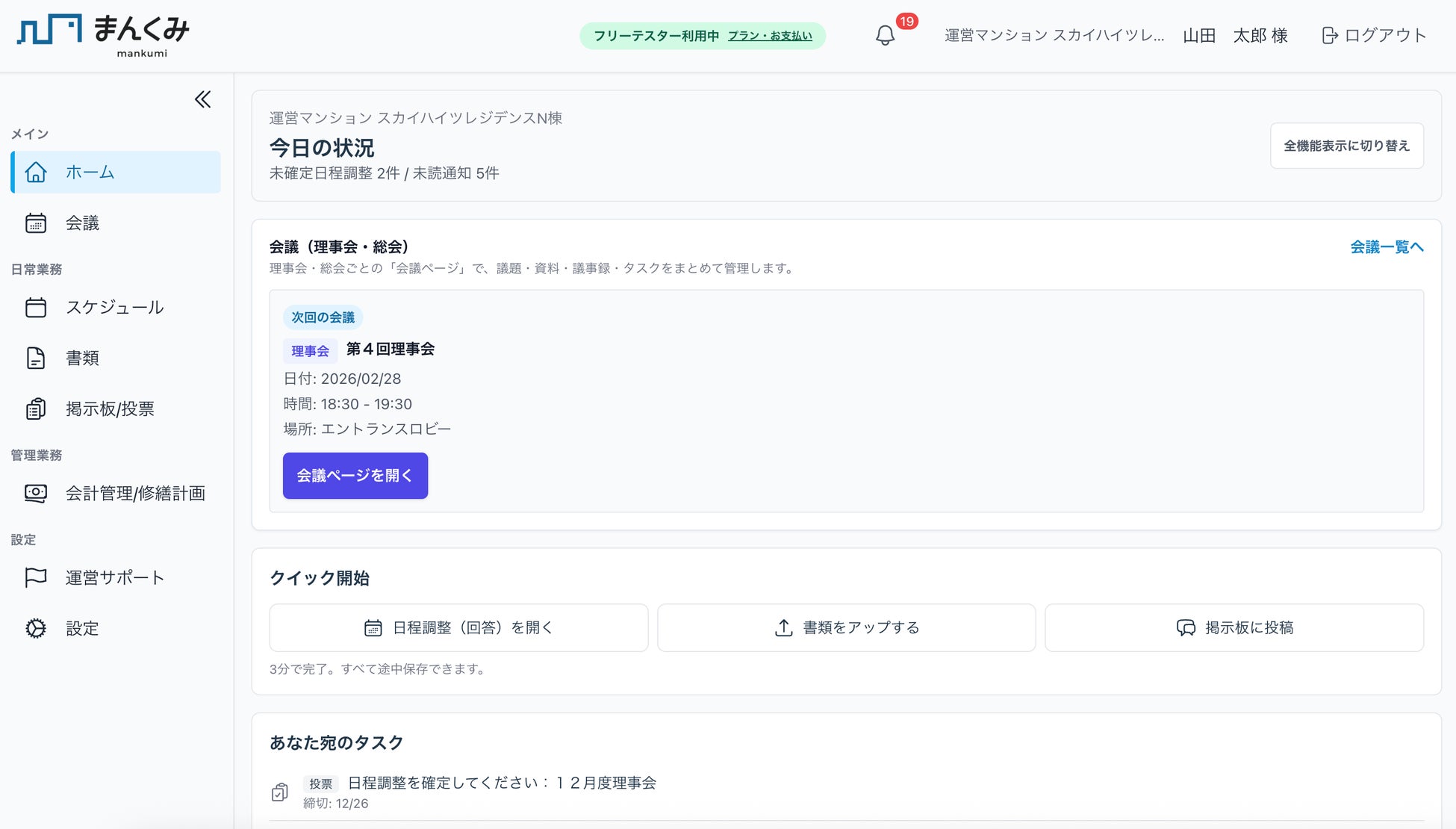Click the 設定 gear icon

pyautogui.click(x=35, y=628)
